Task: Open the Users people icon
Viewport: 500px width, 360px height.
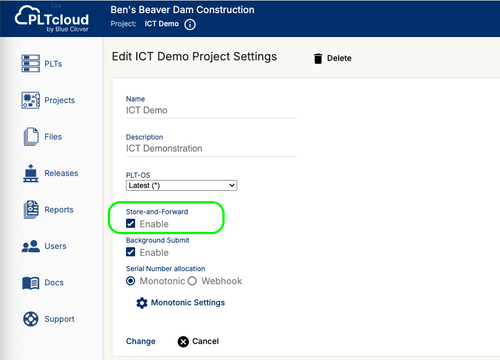Action: point(31,246)
